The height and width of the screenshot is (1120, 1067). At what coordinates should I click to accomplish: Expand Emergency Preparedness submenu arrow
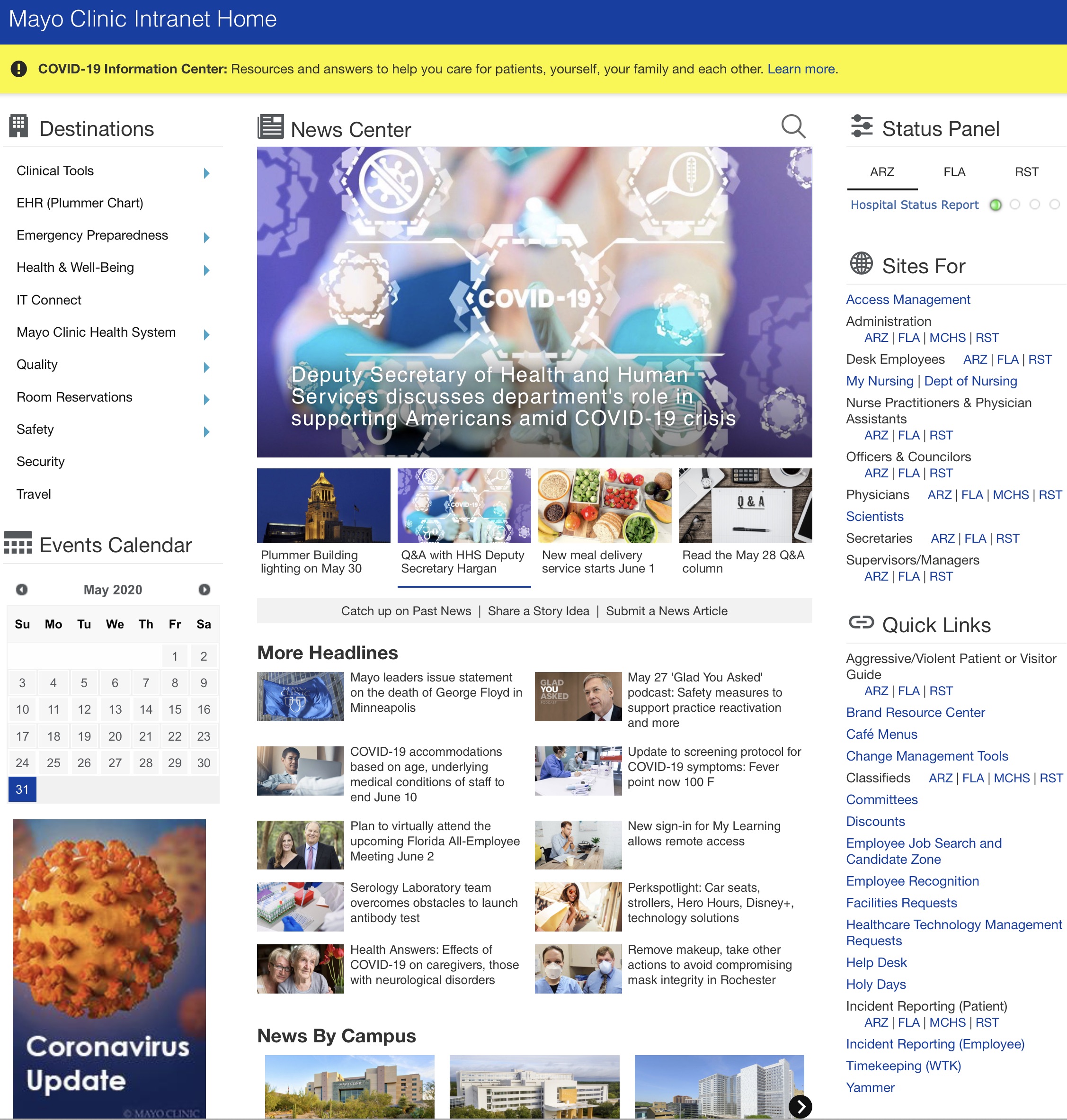point(206,237)
